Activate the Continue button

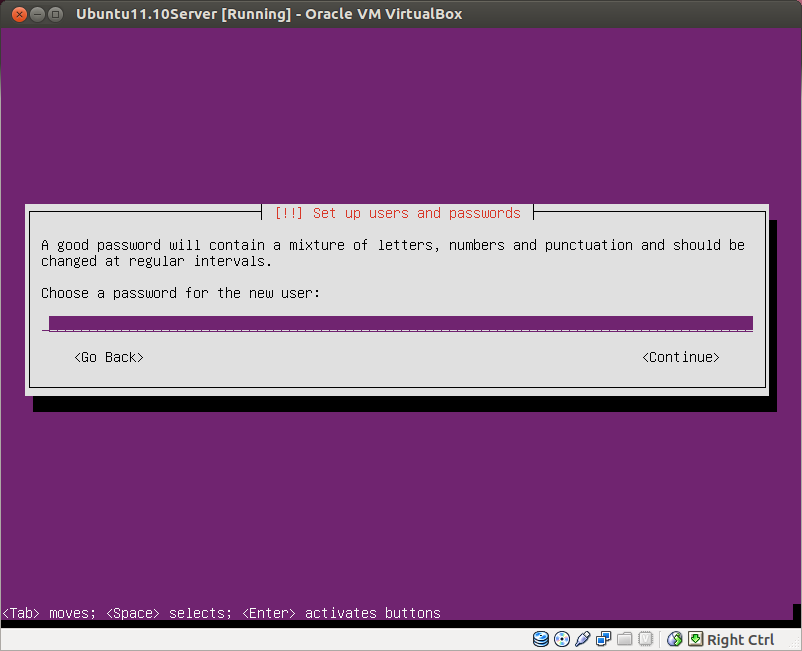pyautogui.click(x=680, y=357)
